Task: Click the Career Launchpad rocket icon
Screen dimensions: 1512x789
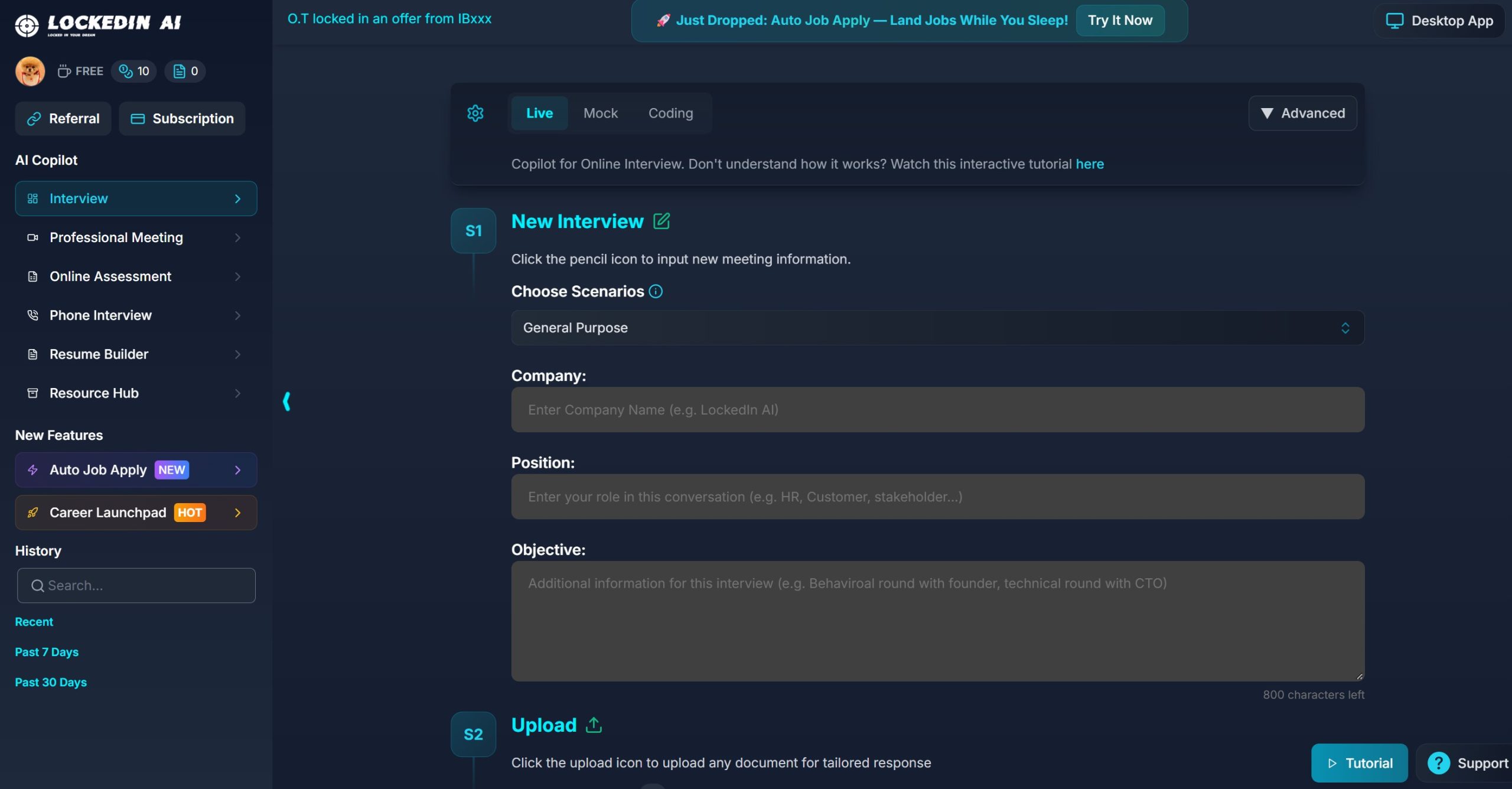Action: click(32, 513)
